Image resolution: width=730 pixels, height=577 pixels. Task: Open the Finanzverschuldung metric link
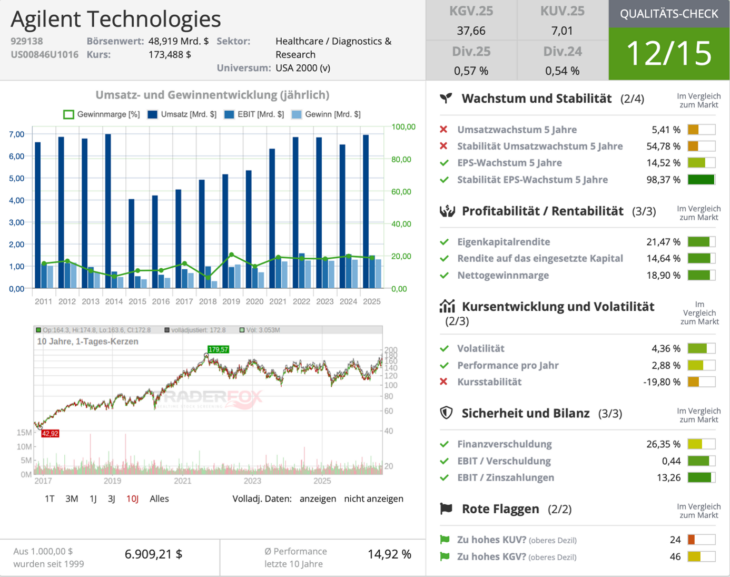pyautogui.click(x=504, y=444)
